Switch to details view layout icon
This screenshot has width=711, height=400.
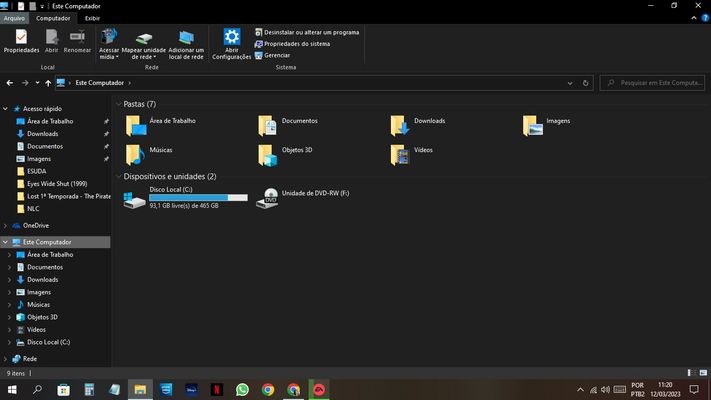692,373
